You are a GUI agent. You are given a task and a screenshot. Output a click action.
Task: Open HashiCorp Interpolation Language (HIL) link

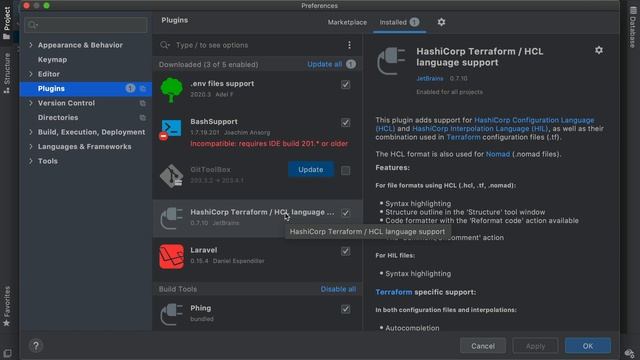pos(480,129)
